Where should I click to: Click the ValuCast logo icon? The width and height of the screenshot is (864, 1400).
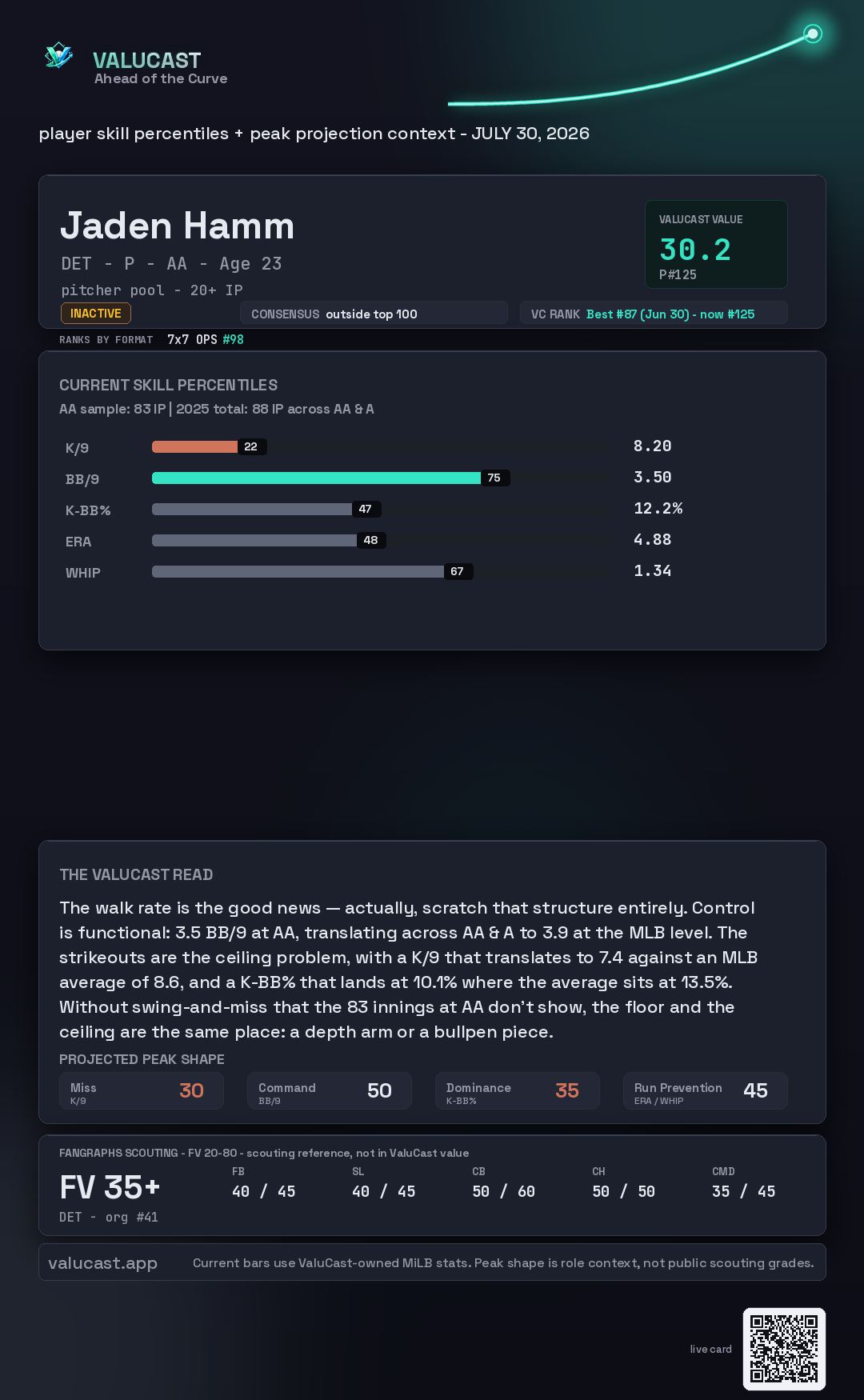(58, 56)
